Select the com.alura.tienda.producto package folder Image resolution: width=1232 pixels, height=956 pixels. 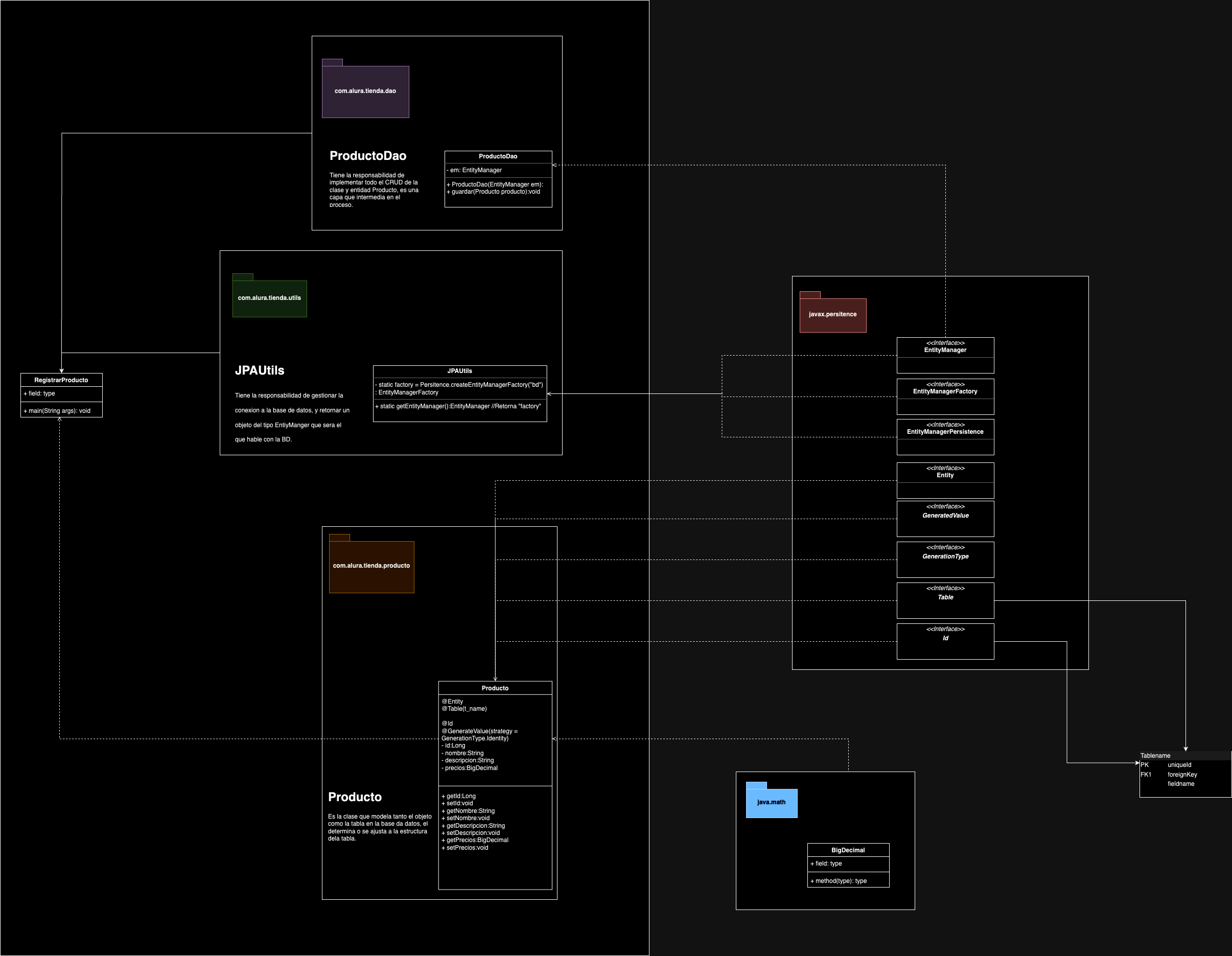click(x=371, y=564)
